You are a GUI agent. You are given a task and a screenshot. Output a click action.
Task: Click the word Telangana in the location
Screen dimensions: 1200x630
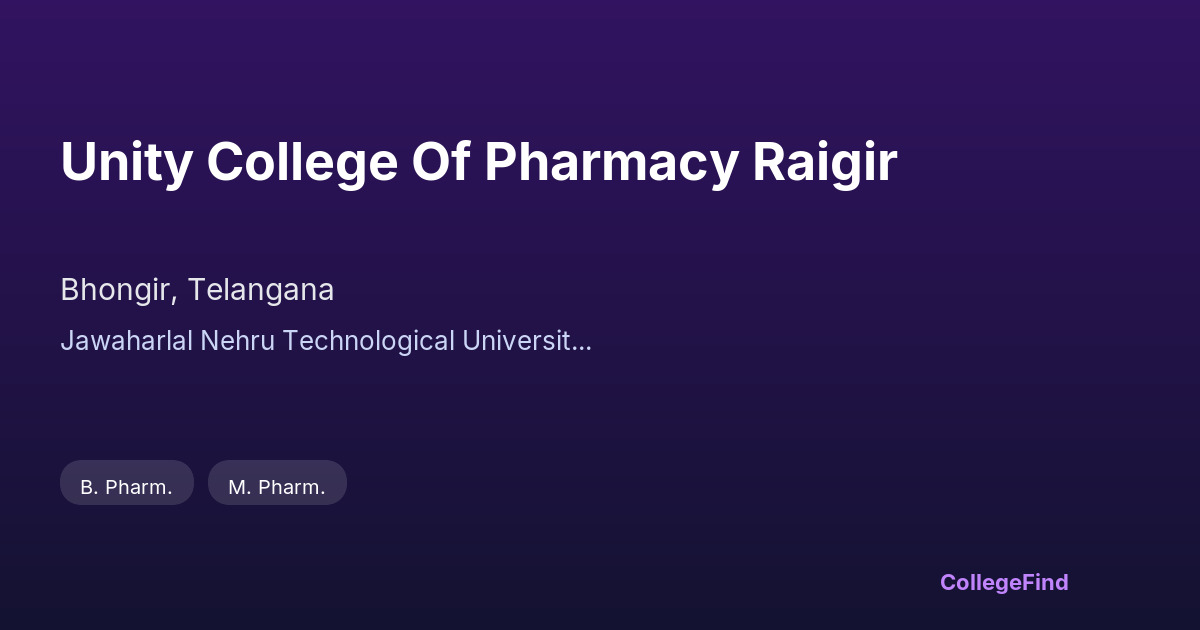(261, 290)
